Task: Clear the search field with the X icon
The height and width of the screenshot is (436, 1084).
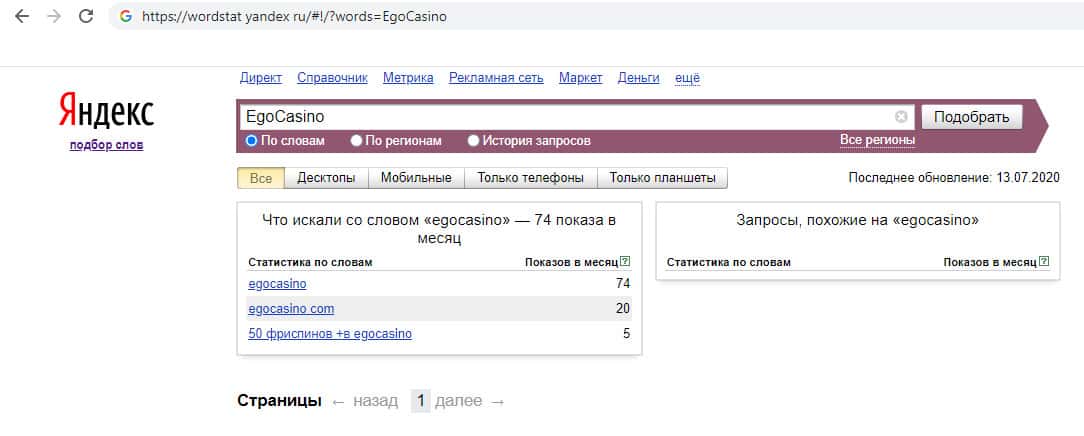Action: [901, 117]
